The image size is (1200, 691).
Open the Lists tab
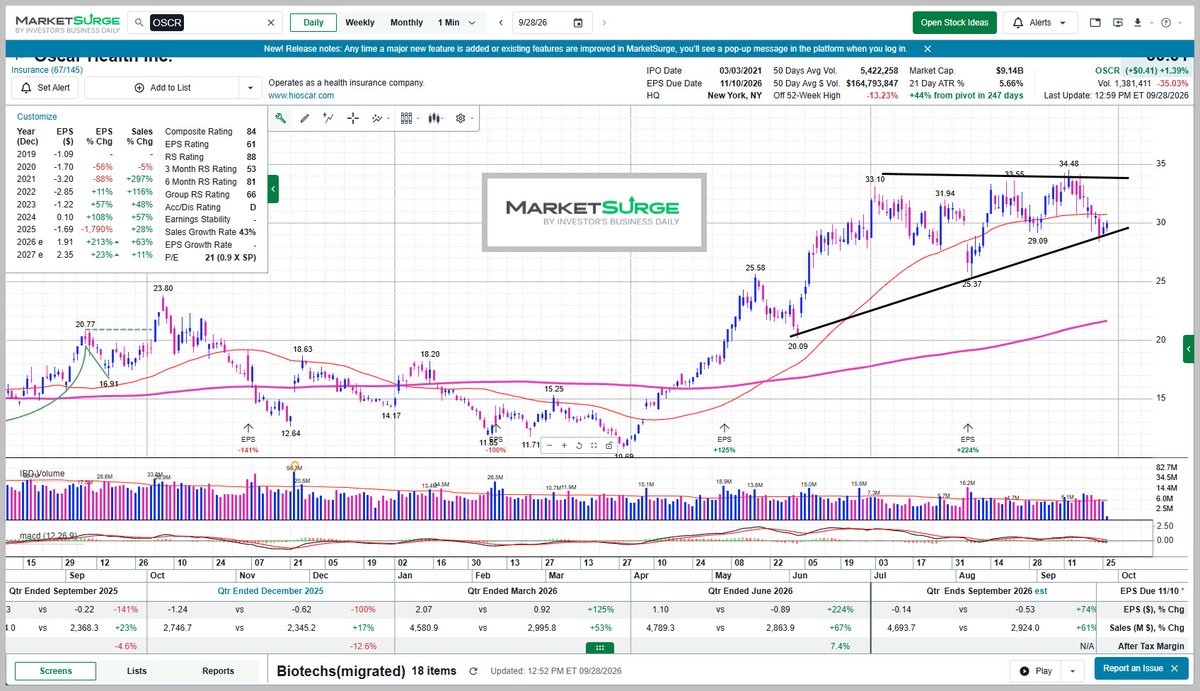(x=137, y=671)
